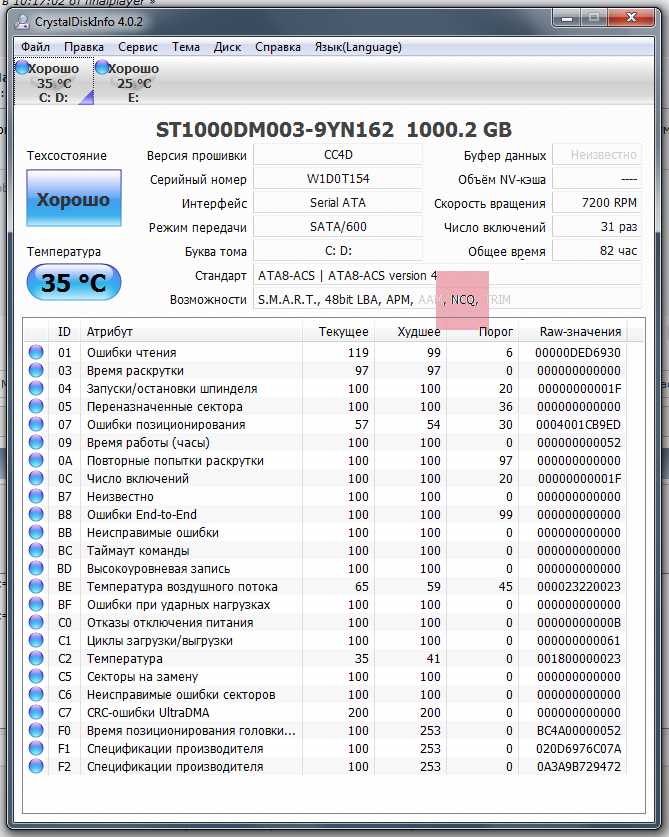669x837 pixels.
Task: Open the Язык(Language) menu
Action: [358, 47]
